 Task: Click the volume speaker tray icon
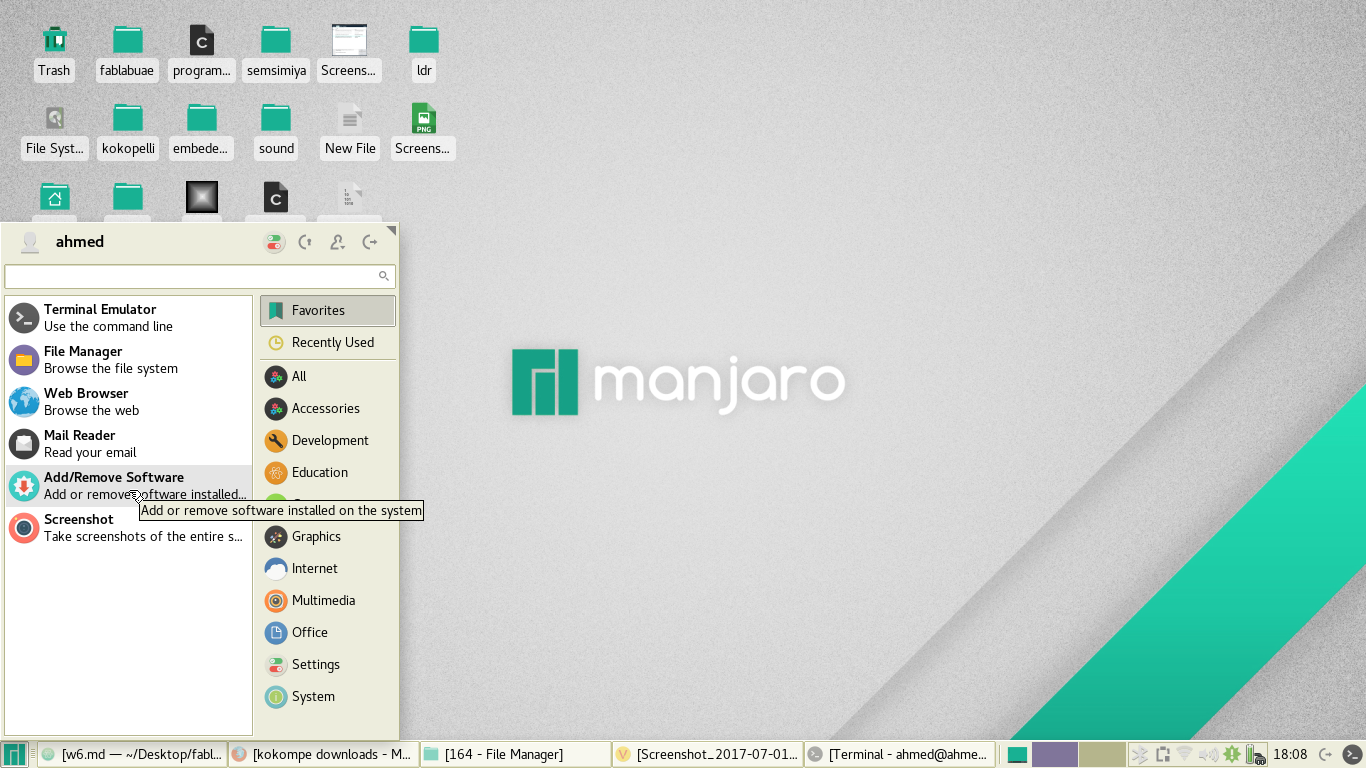(x=1208, y=754)
